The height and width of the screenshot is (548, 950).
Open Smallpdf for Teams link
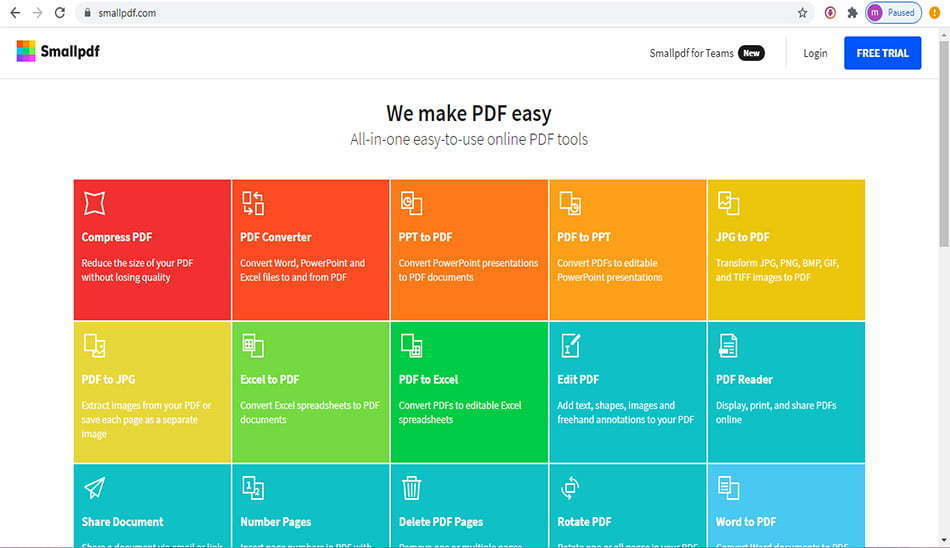click(691, 53)
